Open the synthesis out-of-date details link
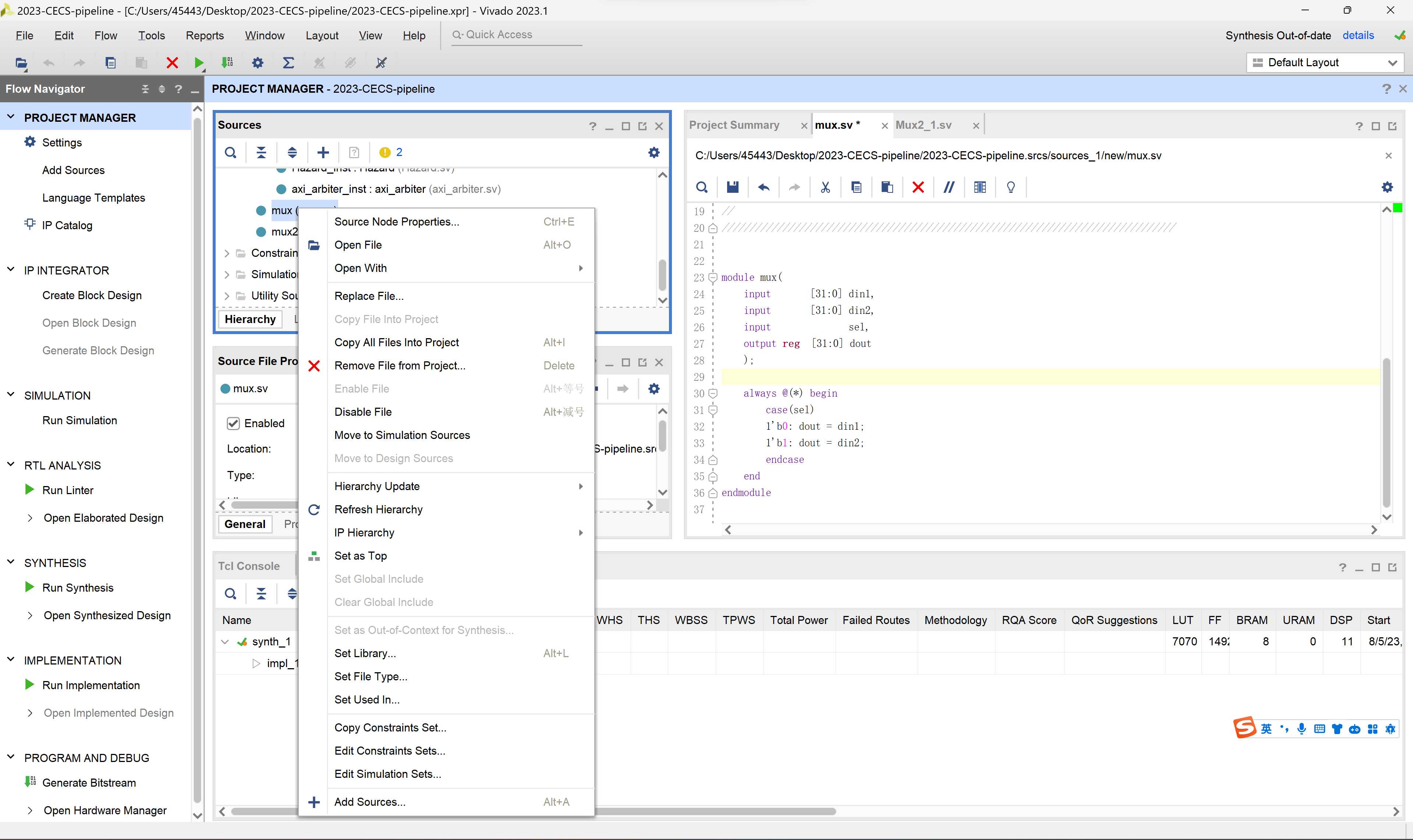Image resolution: width=1413 pixels, height=840 pixels. pyautogui.click(x=1357, y=35)
